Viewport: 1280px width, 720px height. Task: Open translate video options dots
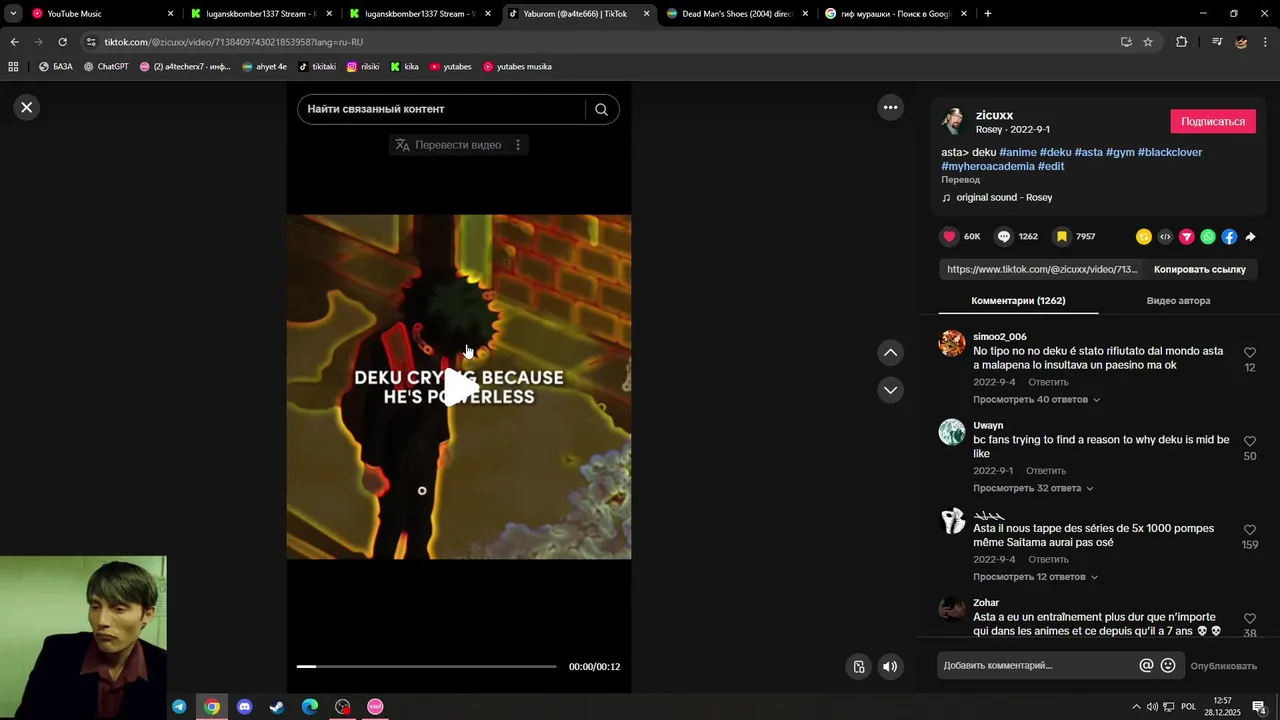click(x=517, y=145)
